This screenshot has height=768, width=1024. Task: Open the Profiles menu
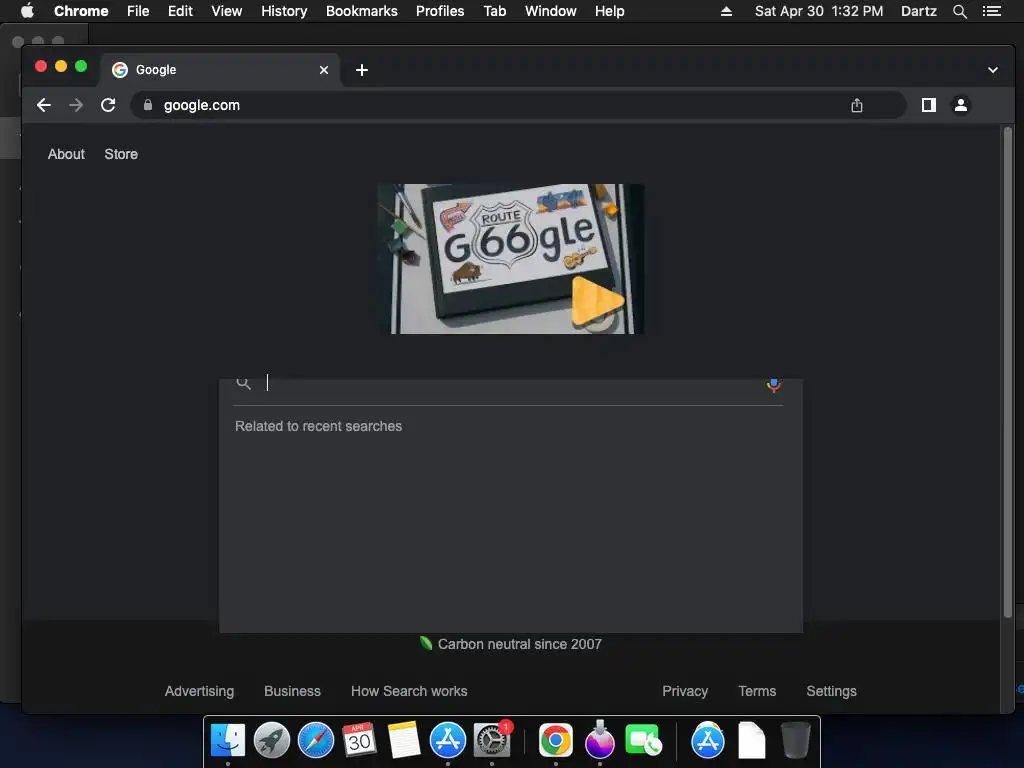440,11
